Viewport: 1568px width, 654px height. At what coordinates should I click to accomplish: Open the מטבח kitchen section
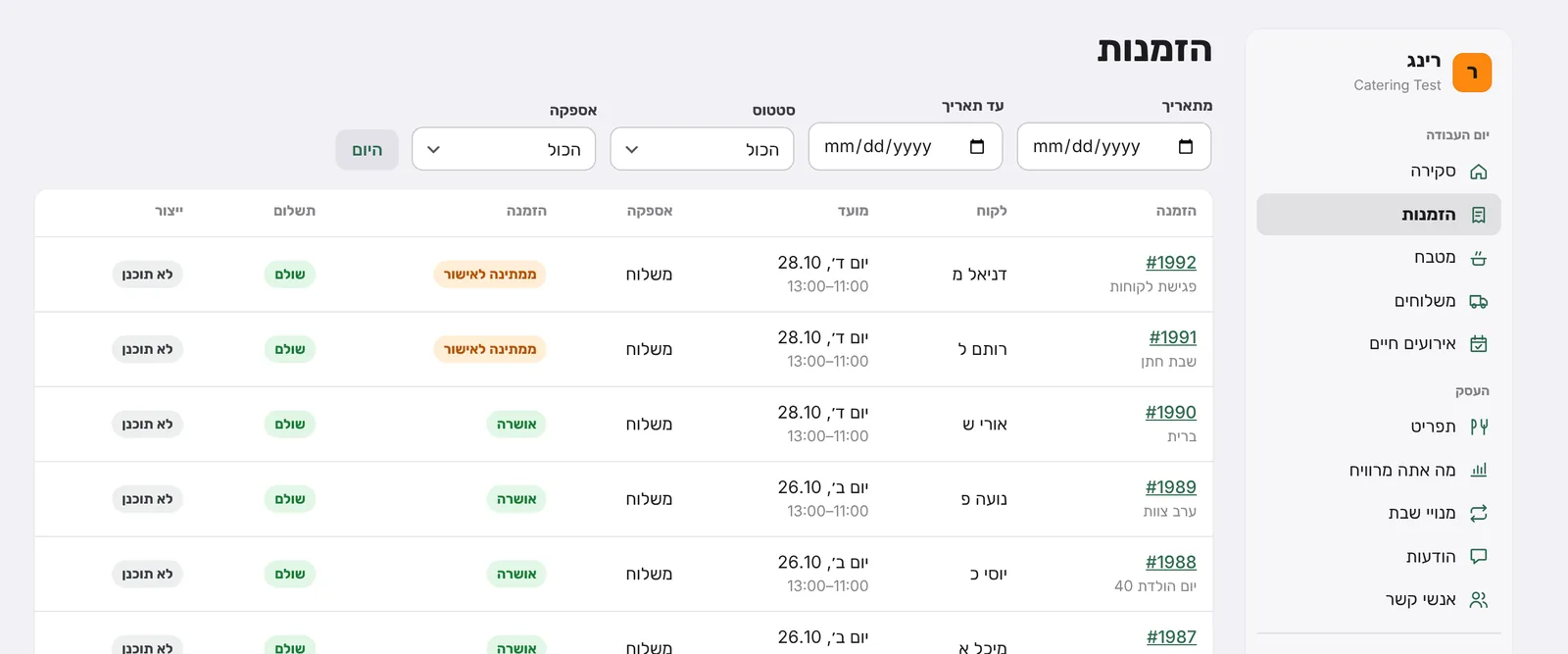(x=1379, y=258)
